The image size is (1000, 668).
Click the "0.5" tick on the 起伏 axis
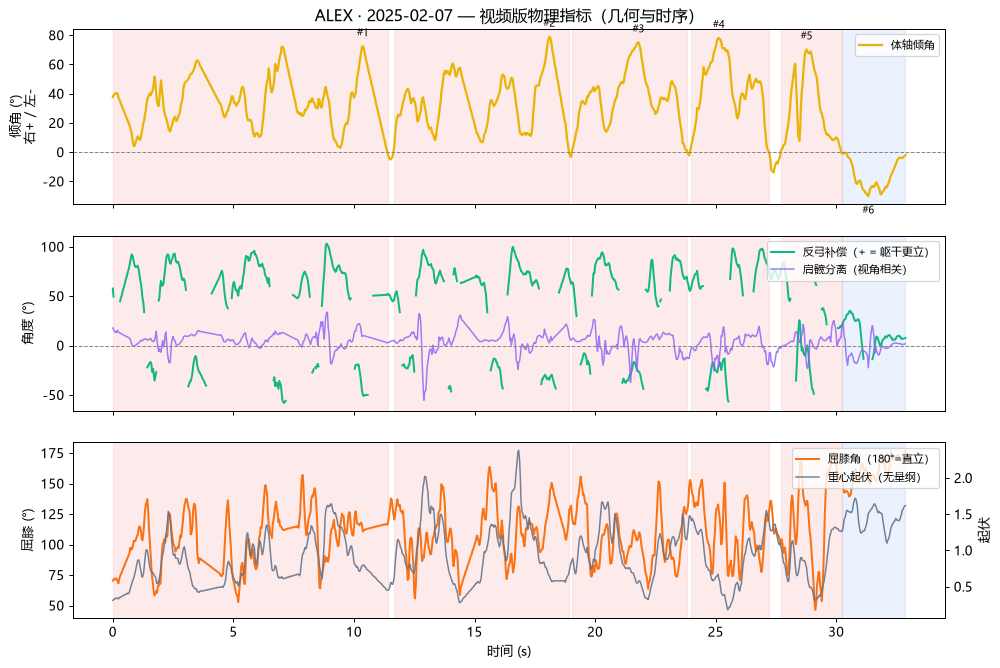pyautogui.click(x=963, y=588)
